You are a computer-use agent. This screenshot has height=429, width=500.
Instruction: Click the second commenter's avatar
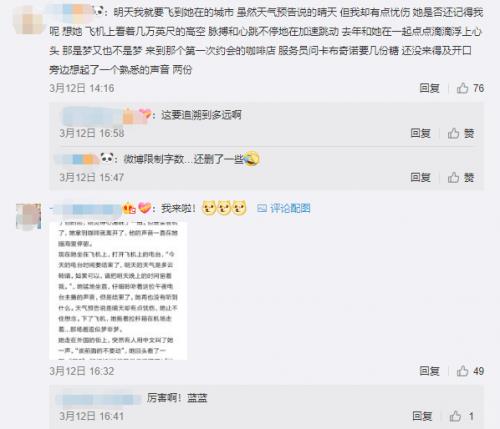[x=29, y=216]
